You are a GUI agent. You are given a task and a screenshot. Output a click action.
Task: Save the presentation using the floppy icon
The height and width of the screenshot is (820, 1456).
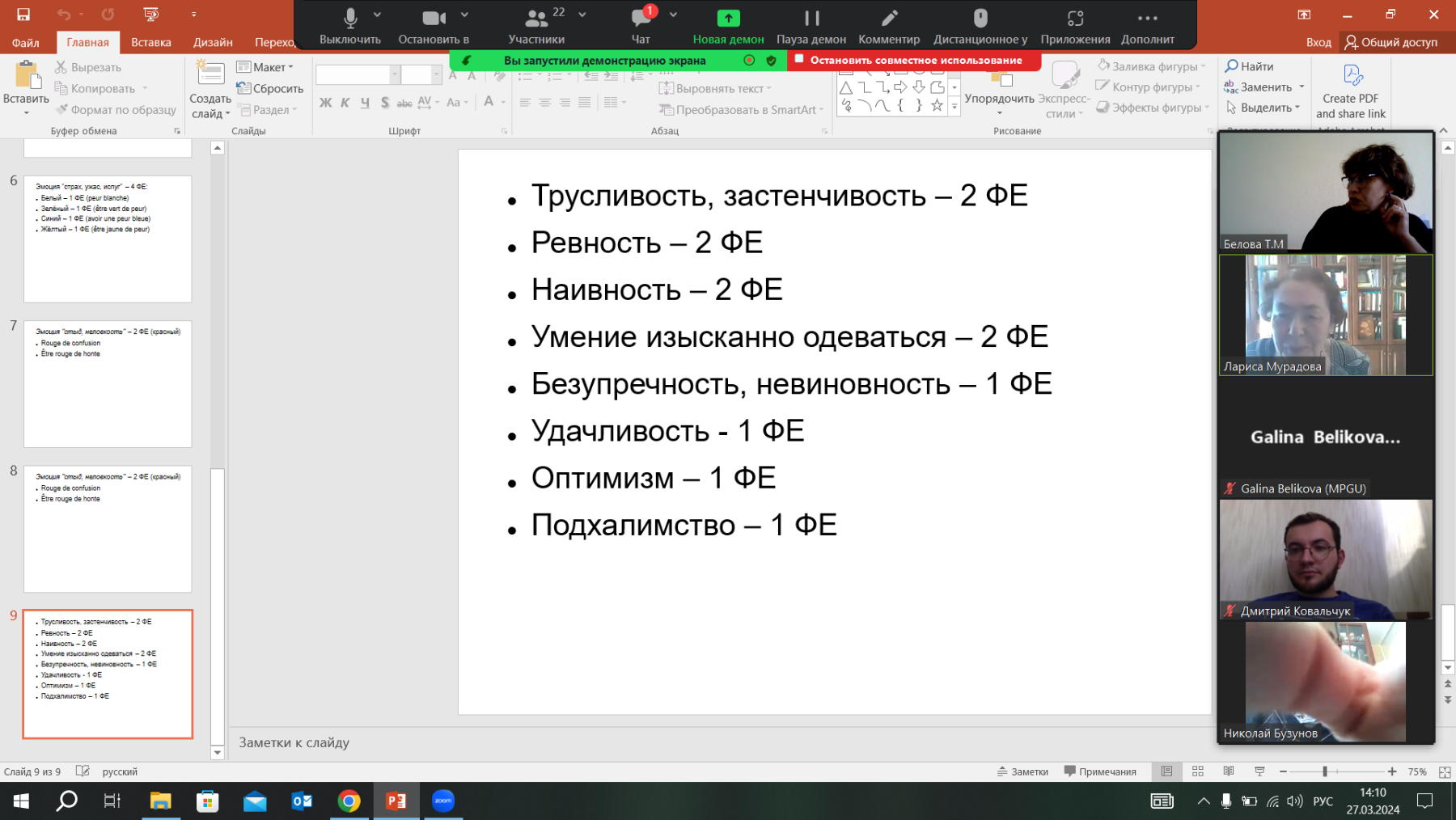[23, 15]
